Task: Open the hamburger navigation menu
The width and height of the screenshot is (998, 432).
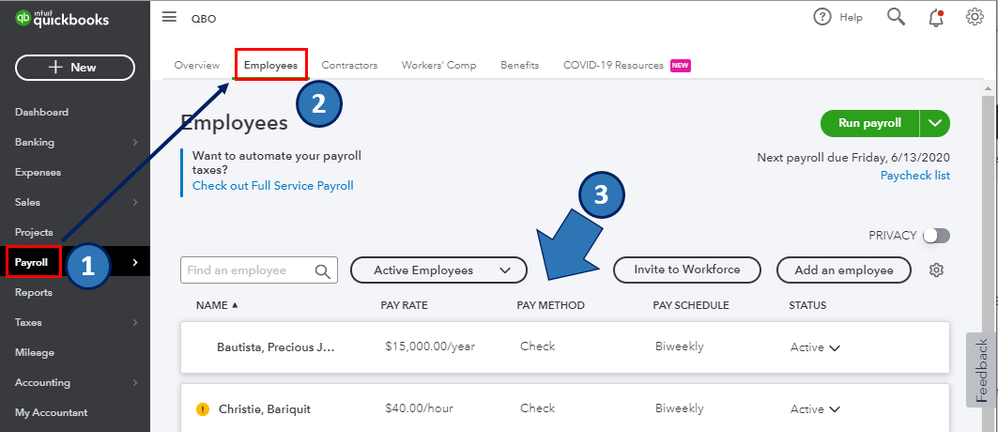Action: [x=169, y=17]
